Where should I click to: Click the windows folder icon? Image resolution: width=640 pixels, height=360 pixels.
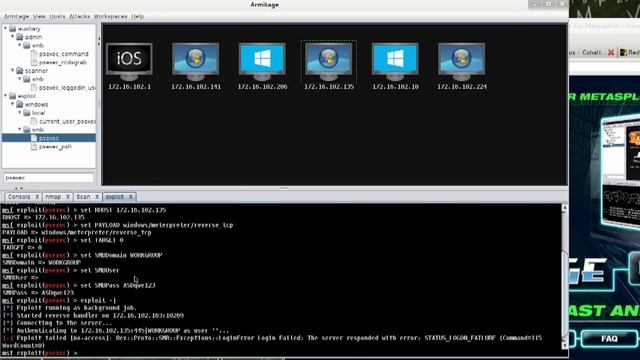pyautogui.click(x=20, y=104)
